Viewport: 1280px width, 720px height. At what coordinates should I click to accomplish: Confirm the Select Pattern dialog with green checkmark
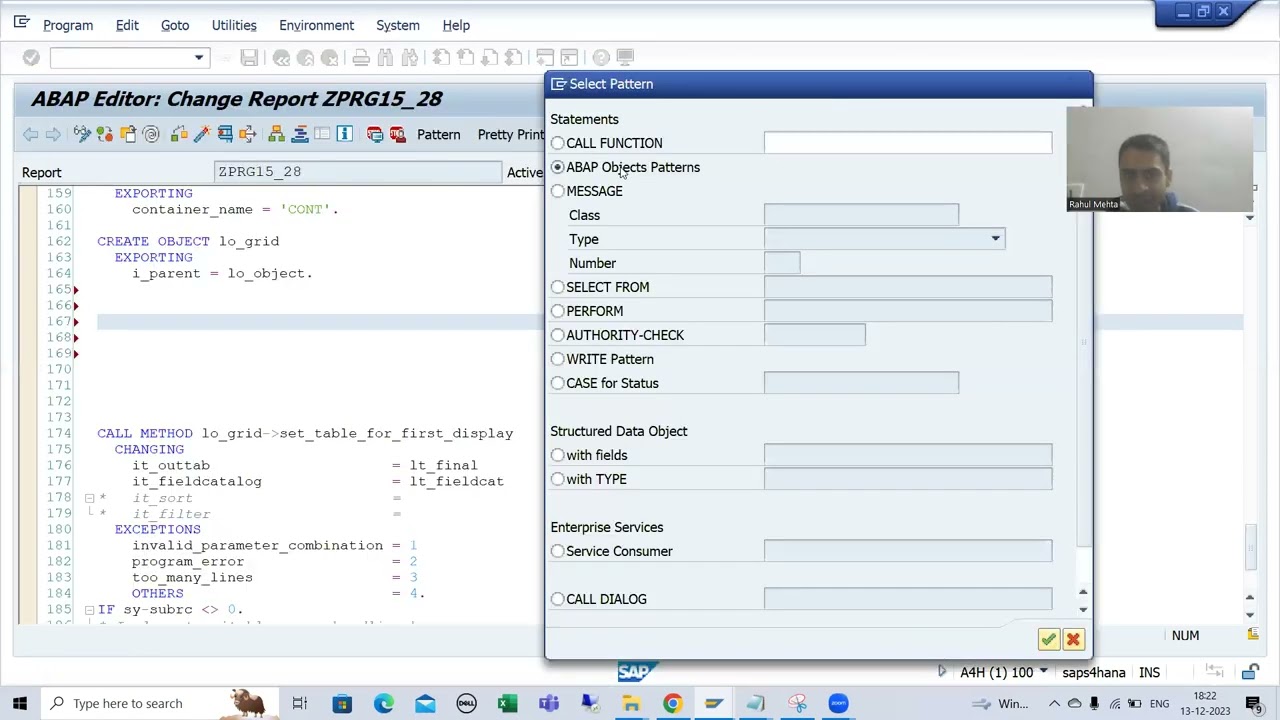[x=1048, y=639]
